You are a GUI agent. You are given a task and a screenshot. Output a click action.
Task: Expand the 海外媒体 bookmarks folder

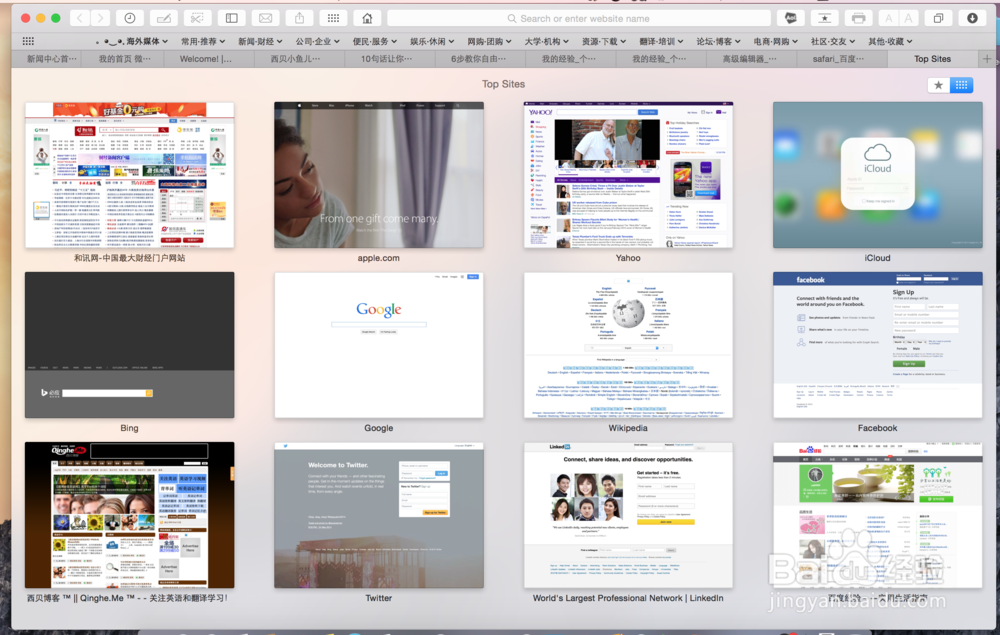(x=131, y=41)
